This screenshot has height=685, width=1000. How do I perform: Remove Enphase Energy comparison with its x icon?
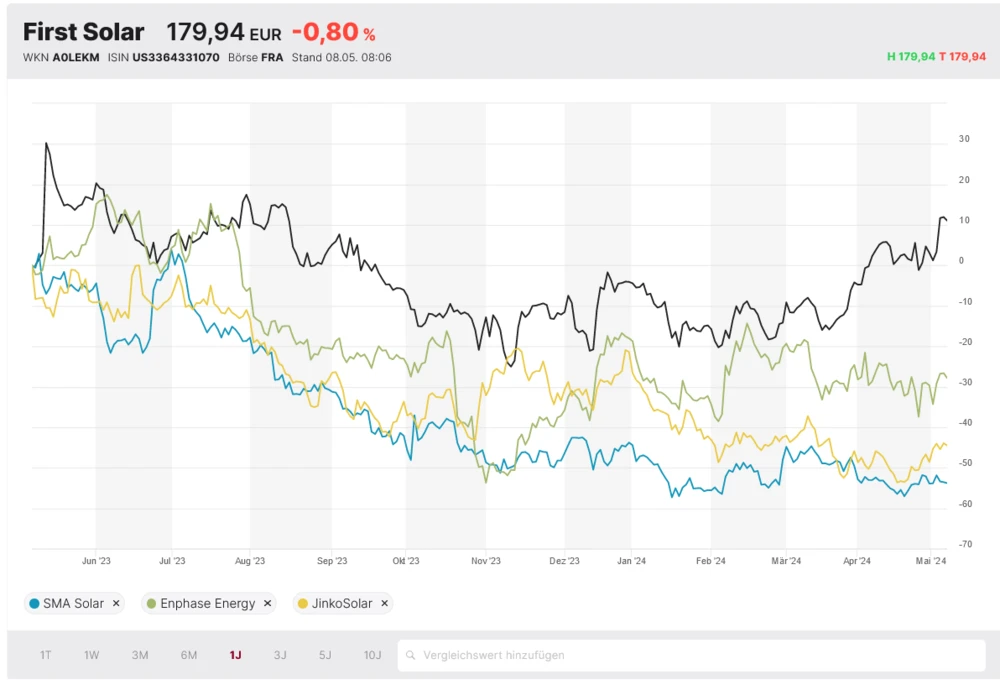click(267, 604)
